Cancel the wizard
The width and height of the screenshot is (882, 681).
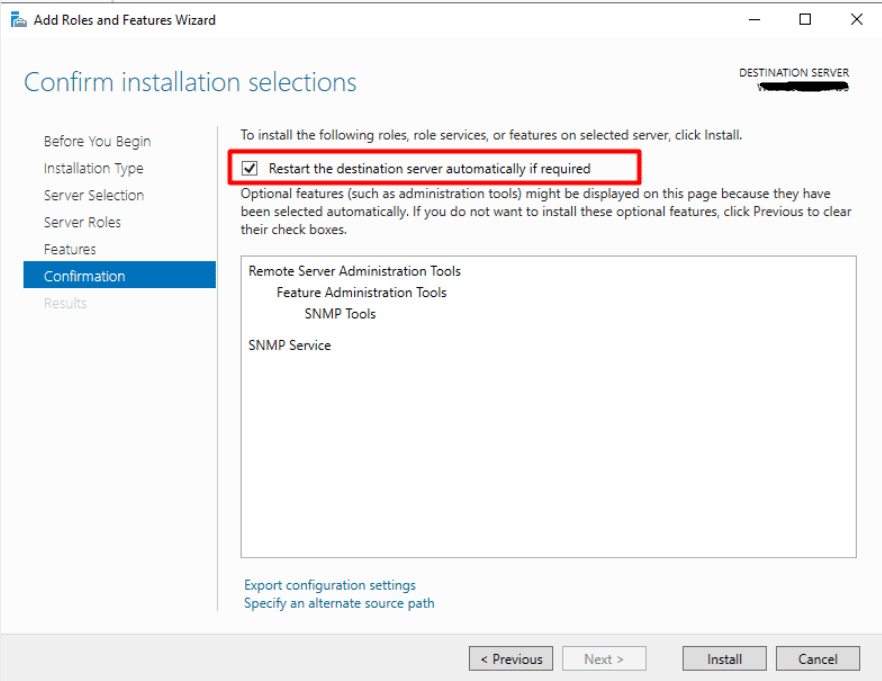click(x=818, y=659)
